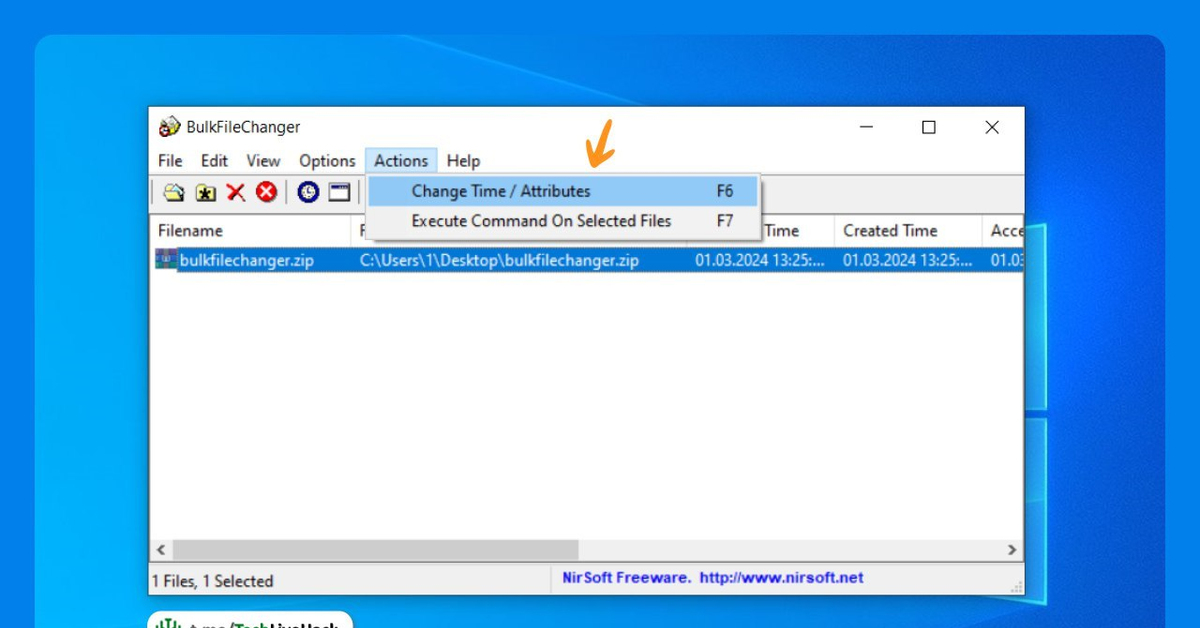Open the File menu

click(x=170, y=161)
